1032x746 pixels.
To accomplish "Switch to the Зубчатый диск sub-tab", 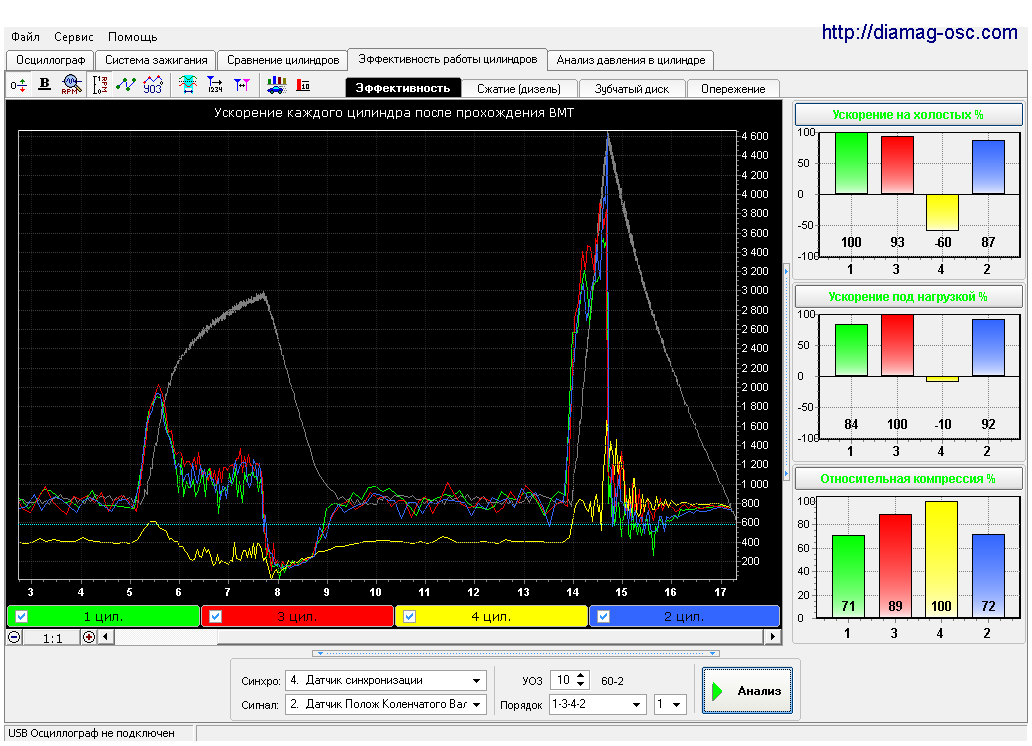I will click(x=631, y=89).
